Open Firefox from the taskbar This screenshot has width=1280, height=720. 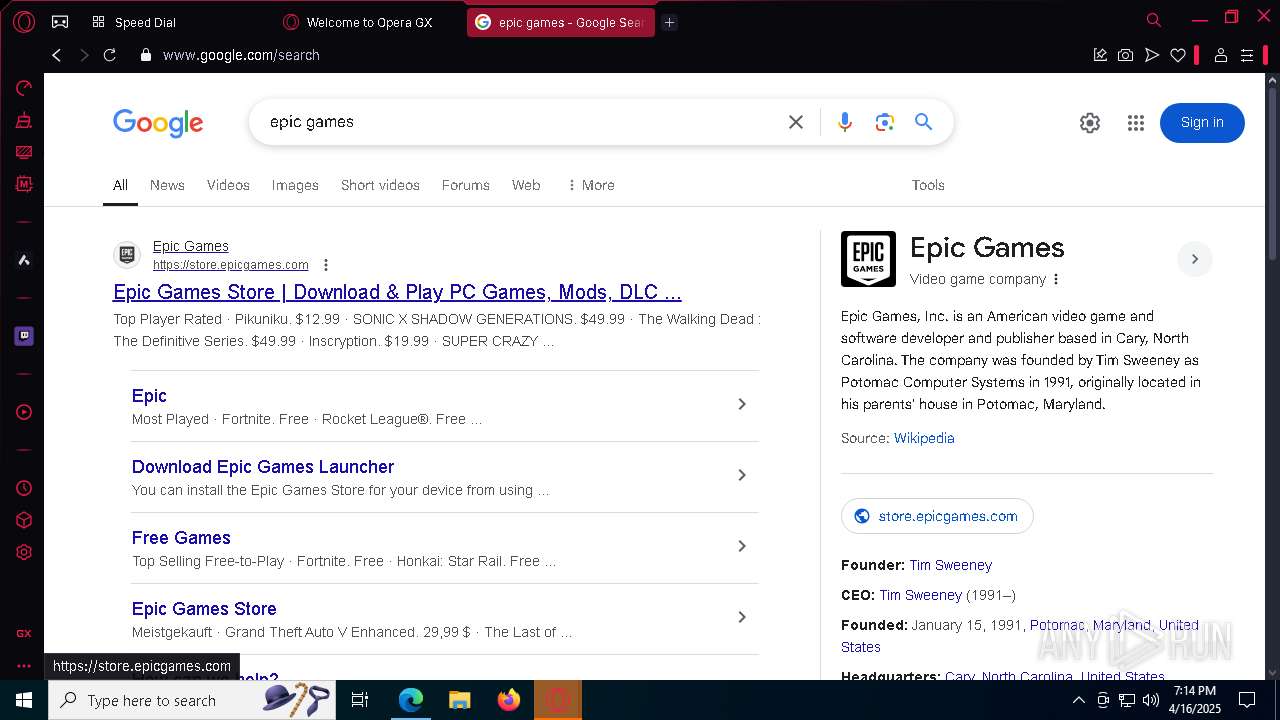pyautogui.click(x=509, y=700)
